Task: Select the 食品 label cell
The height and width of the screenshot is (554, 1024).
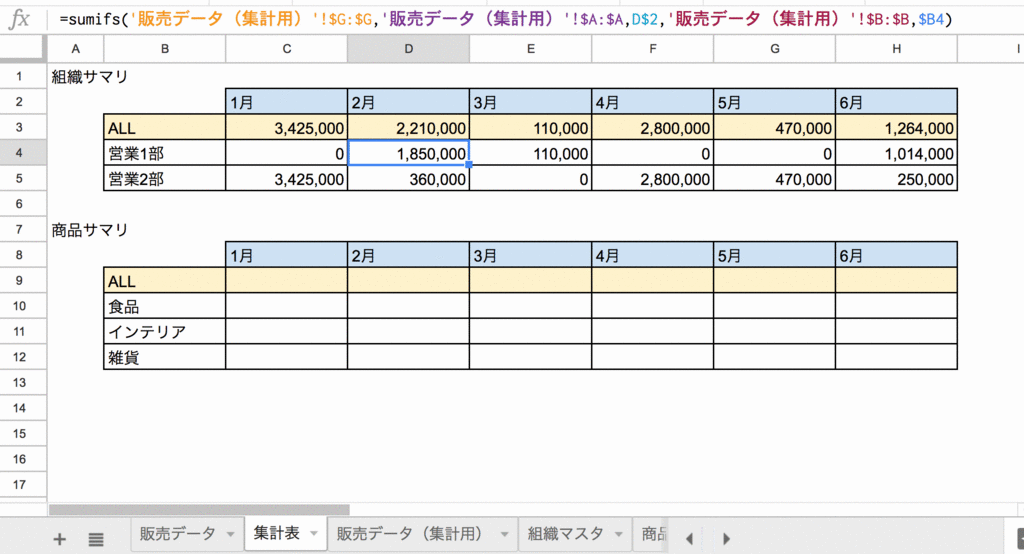Action: tap(165, 306)
